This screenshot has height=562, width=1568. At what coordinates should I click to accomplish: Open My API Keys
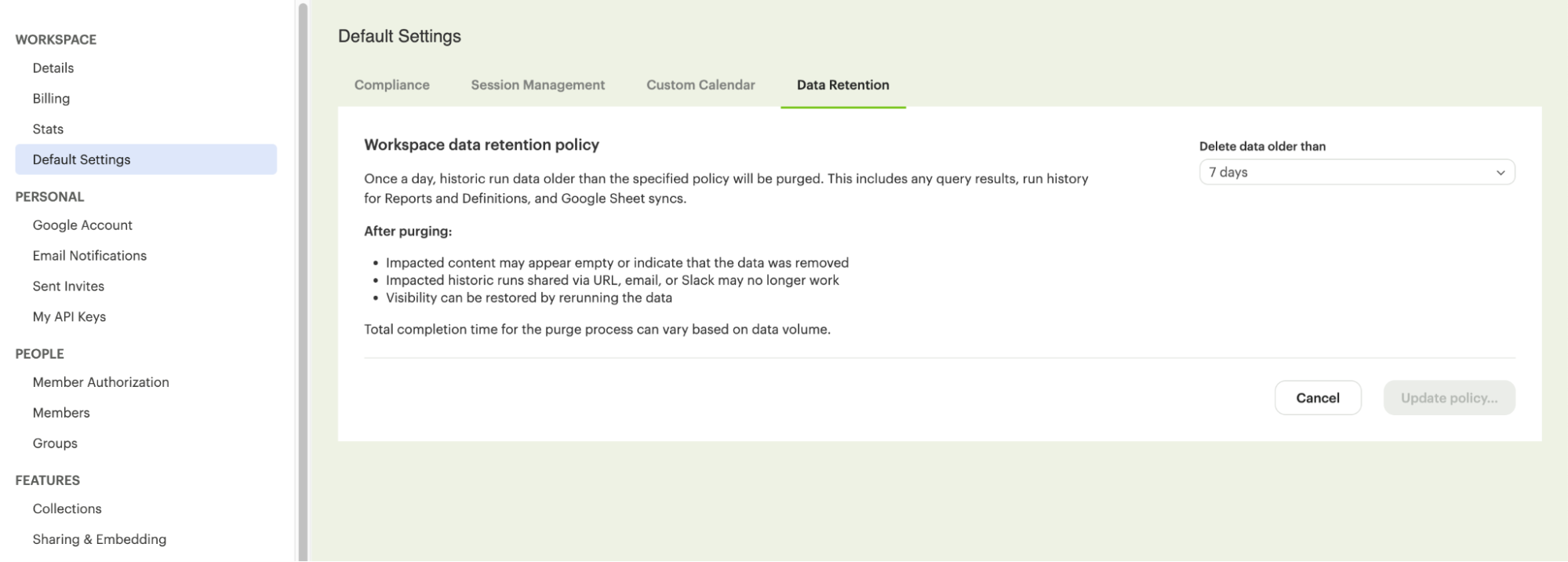pyautogui.click(x=69, y=317)
